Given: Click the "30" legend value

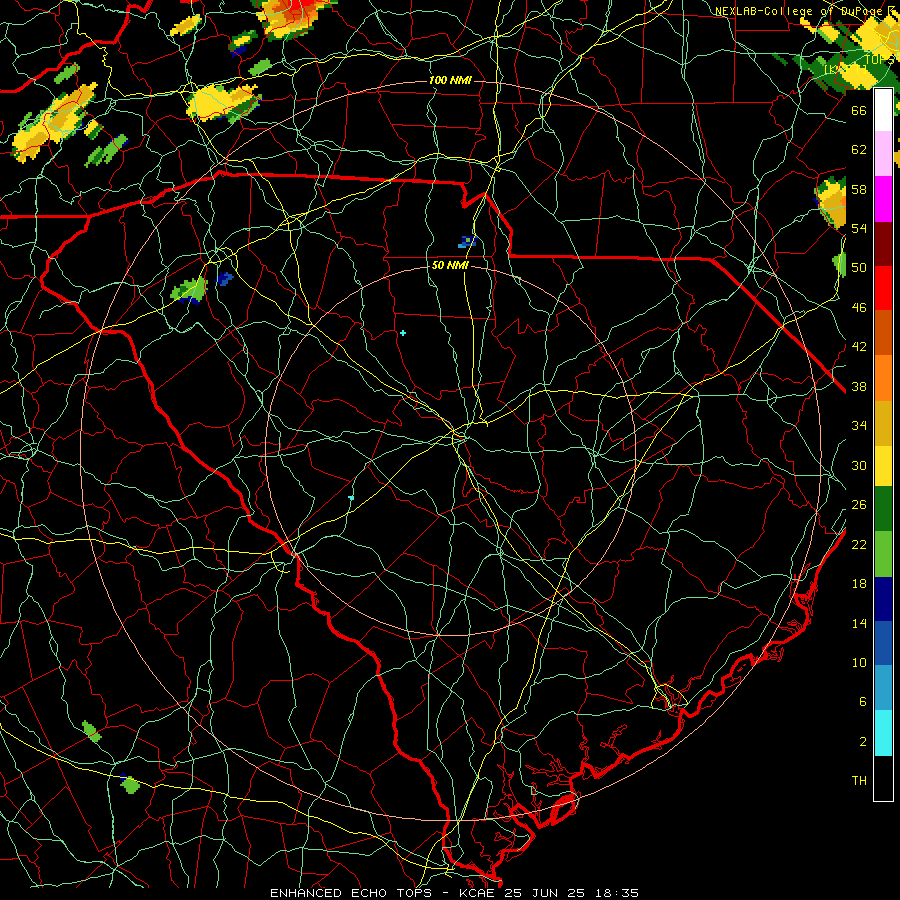Looking at the screenshot, I should [859, 465].
